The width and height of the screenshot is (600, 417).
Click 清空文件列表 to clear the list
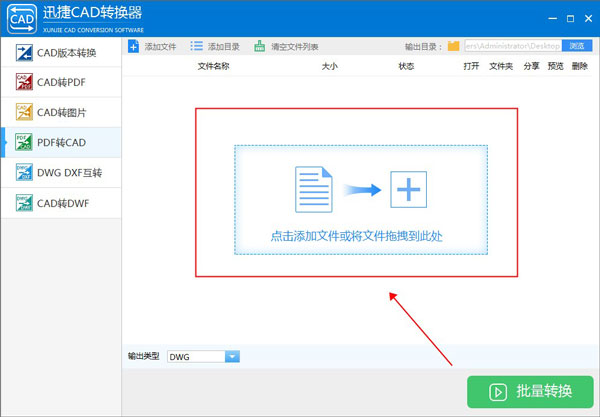[295, 47]
